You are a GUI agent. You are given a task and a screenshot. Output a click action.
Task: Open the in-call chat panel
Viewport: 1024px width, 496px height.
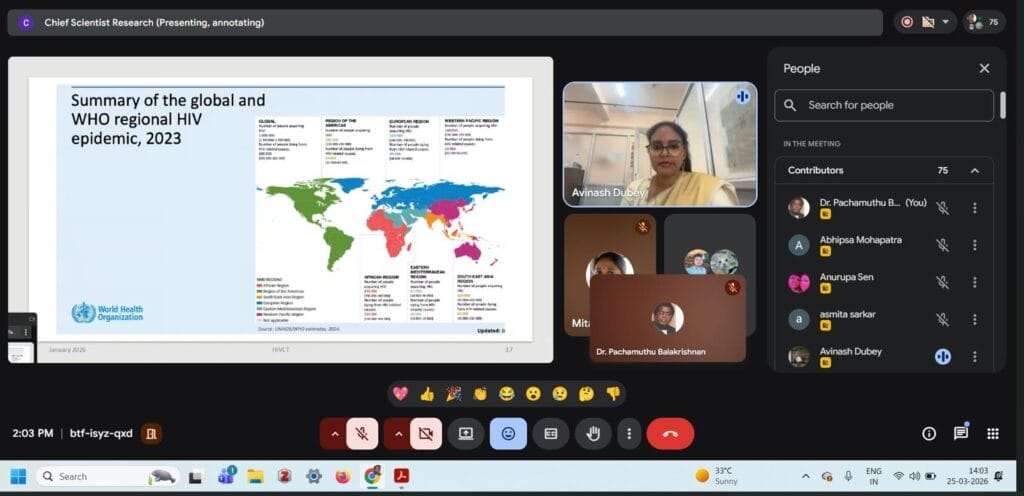pos(960,433)
